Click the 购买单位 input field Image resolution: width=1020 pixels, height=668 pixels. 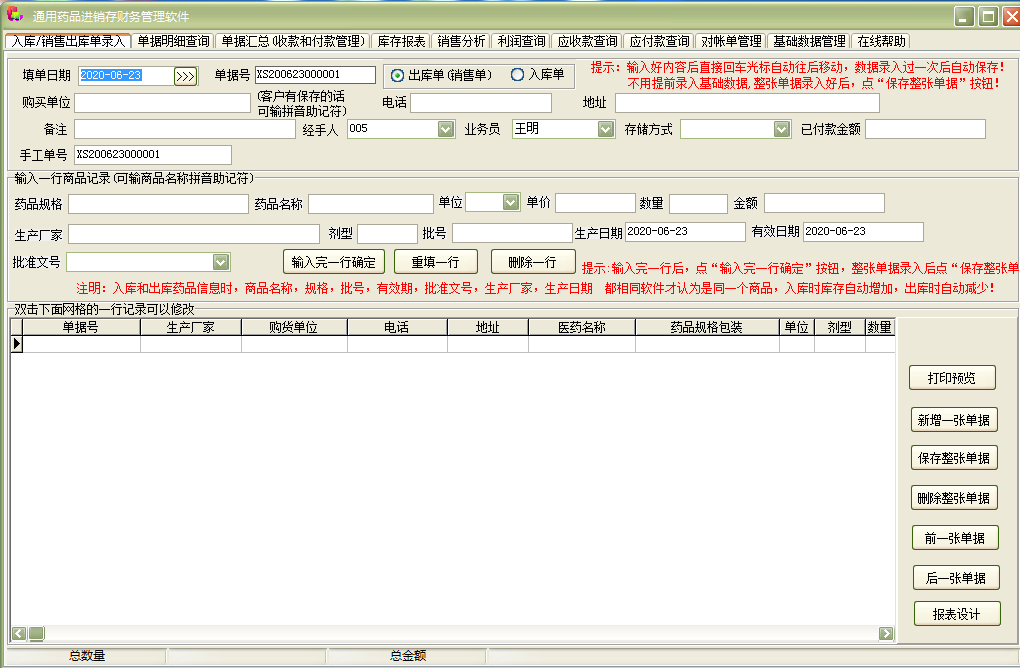click(x=160, y=101)
